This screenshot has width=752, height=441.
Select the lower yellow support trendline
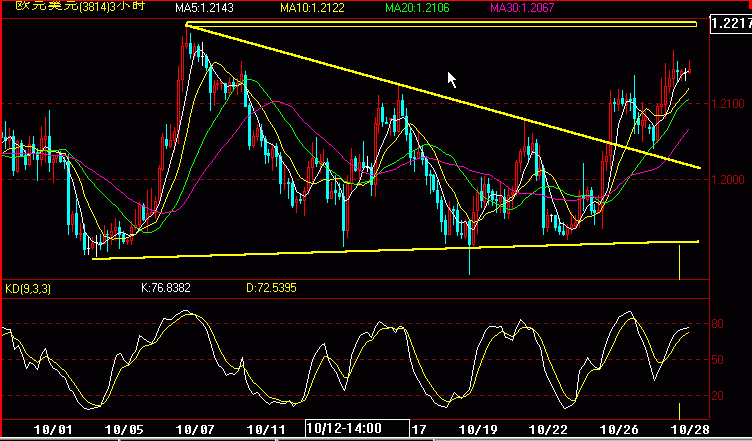395,250
